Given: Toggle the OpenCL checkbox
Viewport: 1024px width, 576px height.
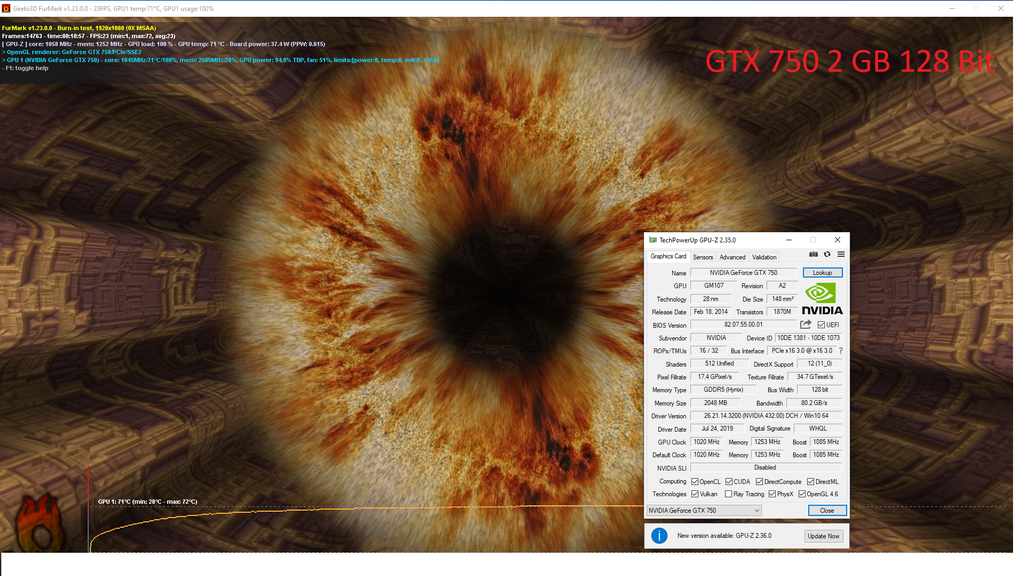Looking at the screenshot, I should pyautogui.click(x=695, y=482).
